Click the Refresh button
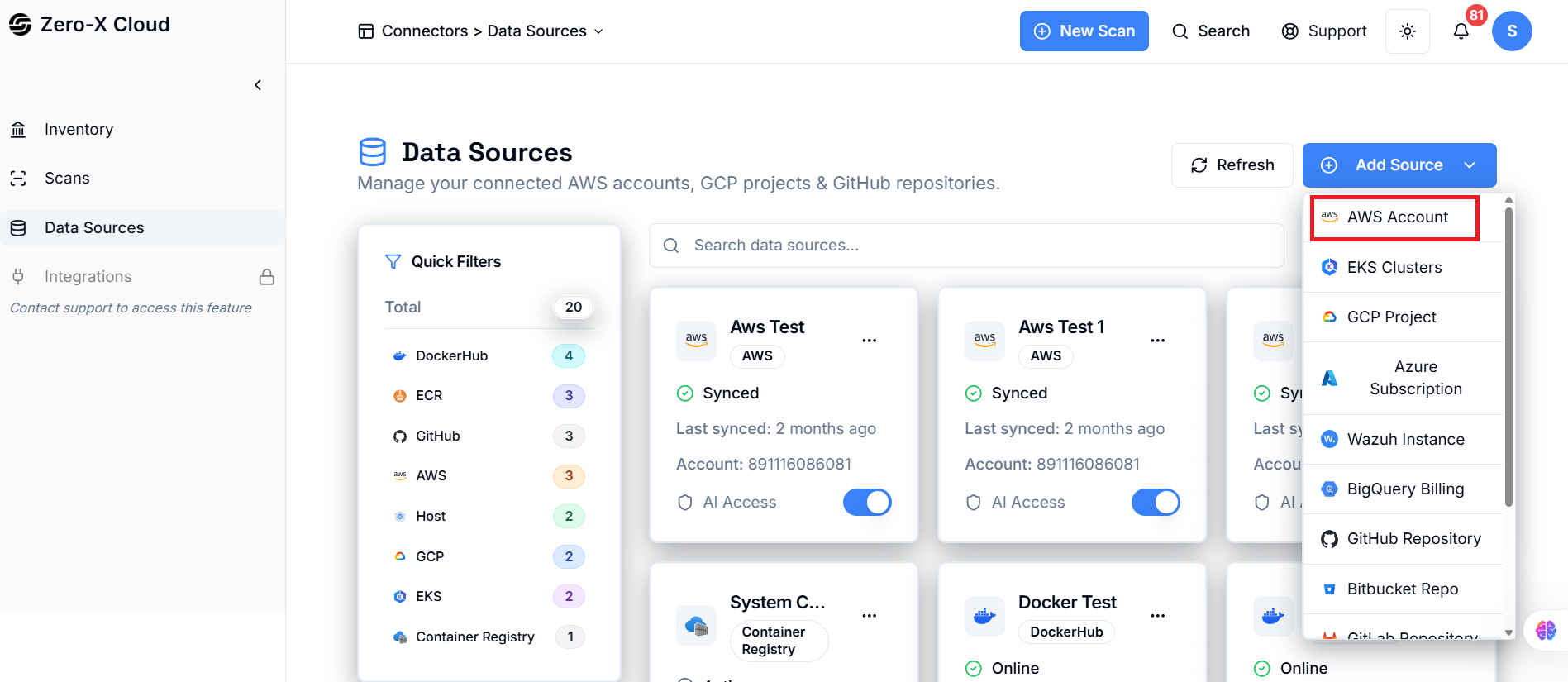 1232,165
